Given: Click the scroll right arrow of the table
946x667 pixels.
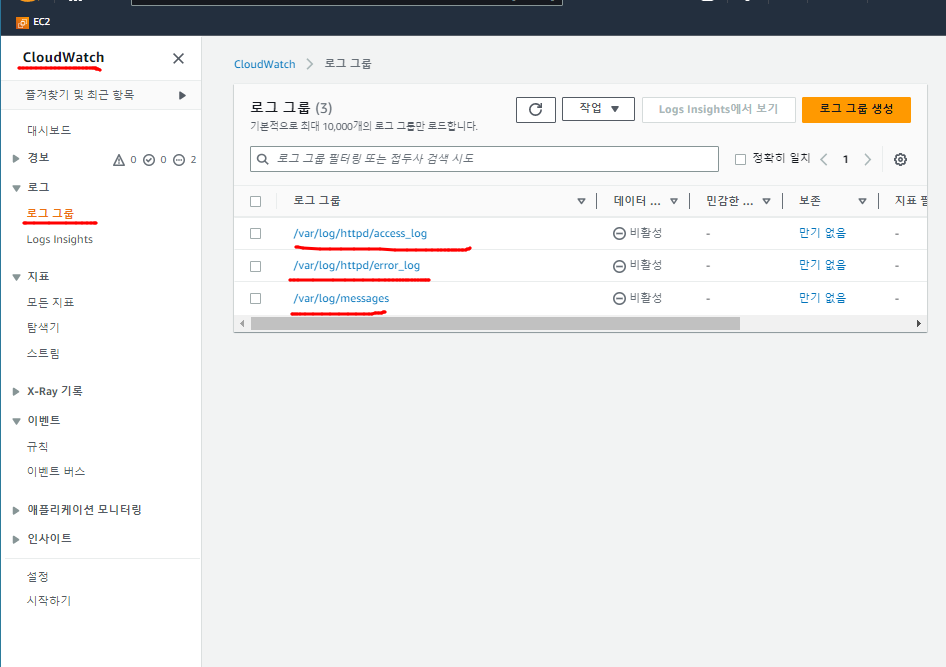Looking at the screenshot, I should pyautogui.click(x=918, y=323).
